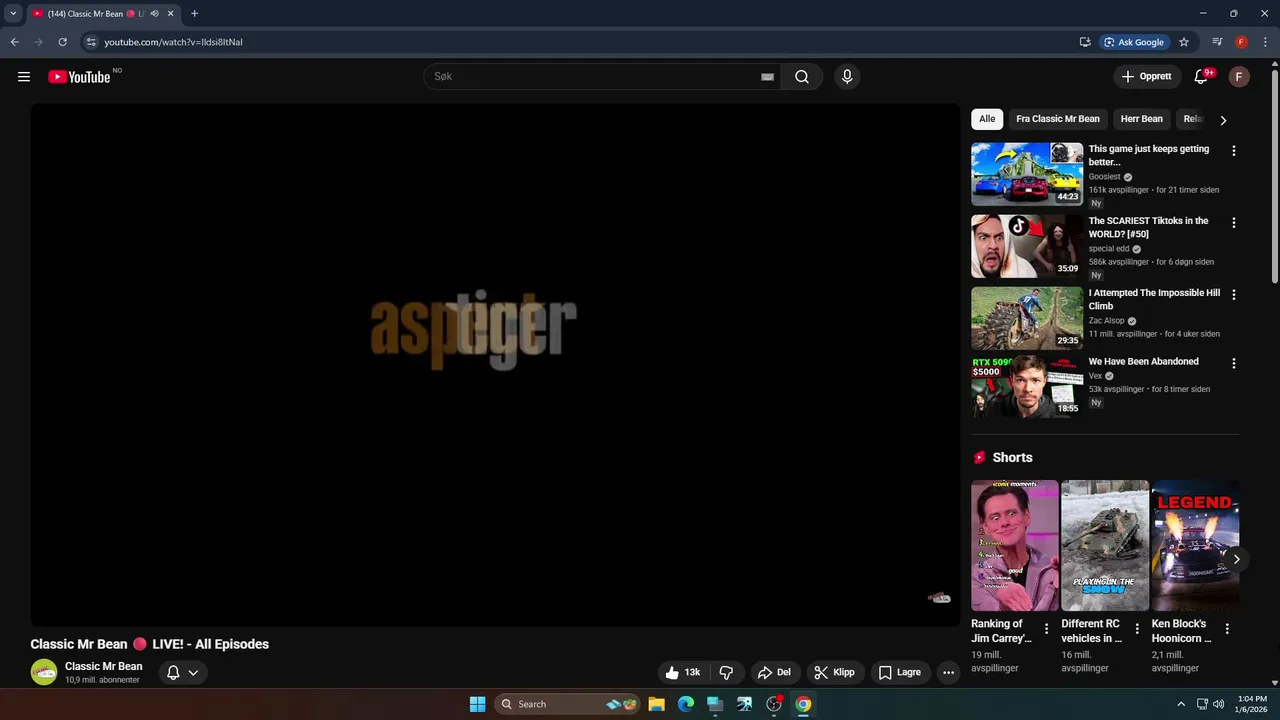Open a new Chrome tab
The width and height of the screenshot is (1280, 720).
tap(194, 14)
